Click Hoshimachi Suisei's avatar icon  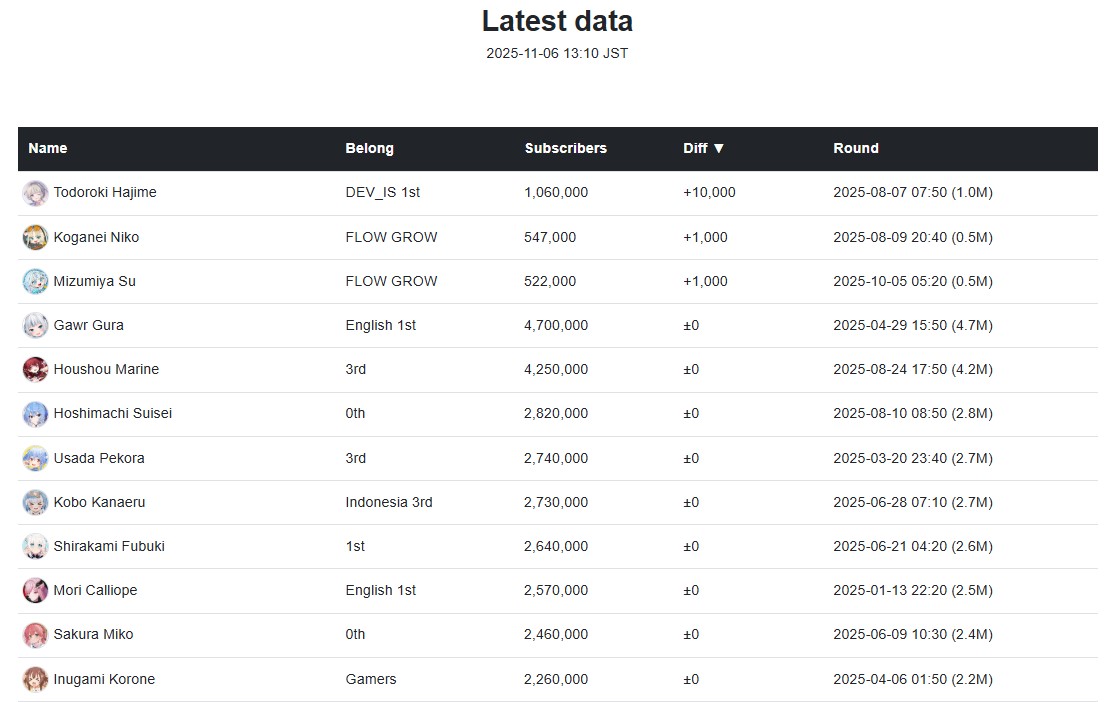pyautogui.click(x=35, y=414)
